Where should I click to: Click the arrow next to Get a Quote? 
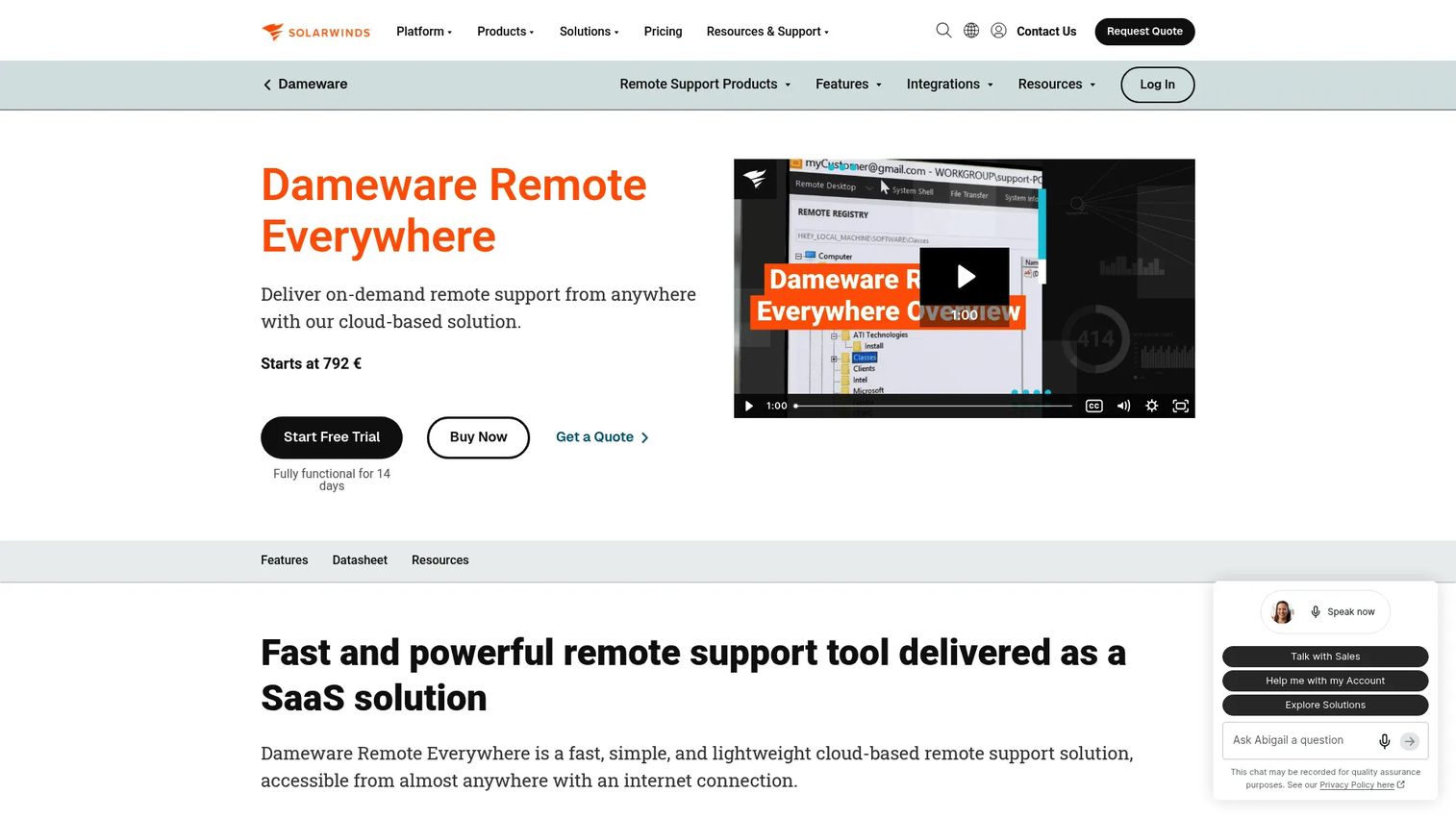(x=645, y=437)
